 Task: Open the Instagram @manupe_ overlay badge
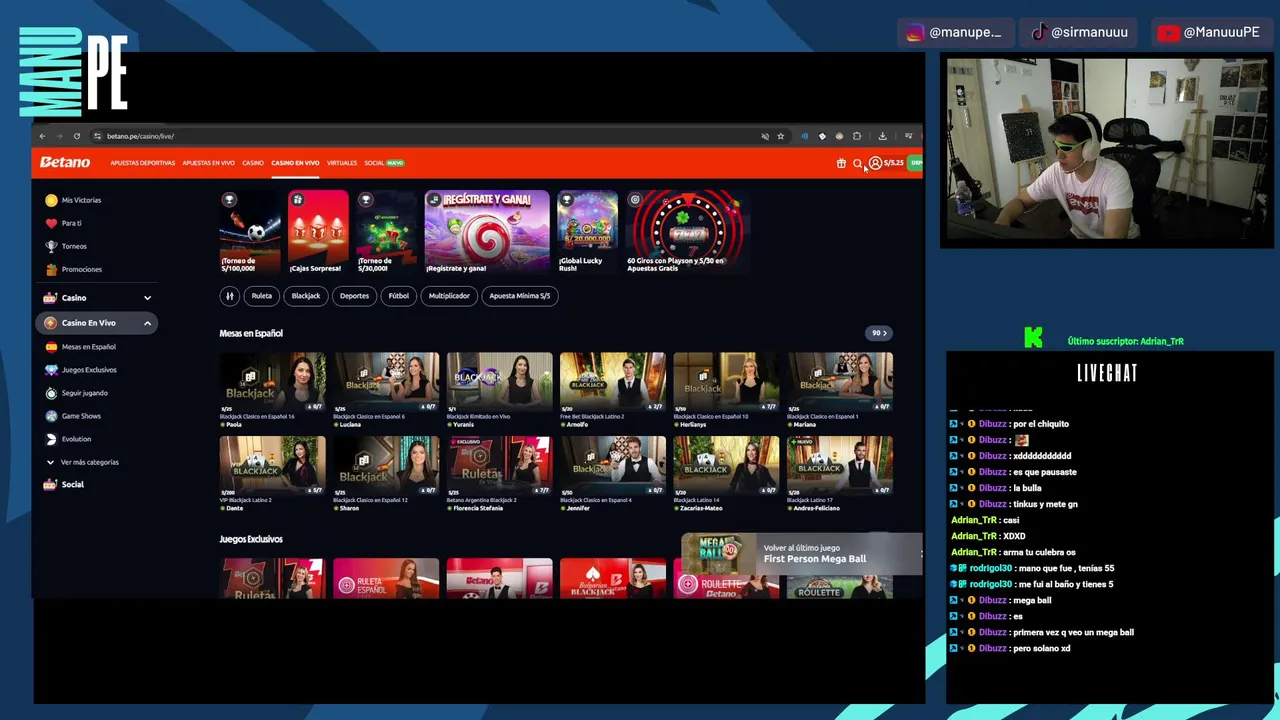pos(954,32)
